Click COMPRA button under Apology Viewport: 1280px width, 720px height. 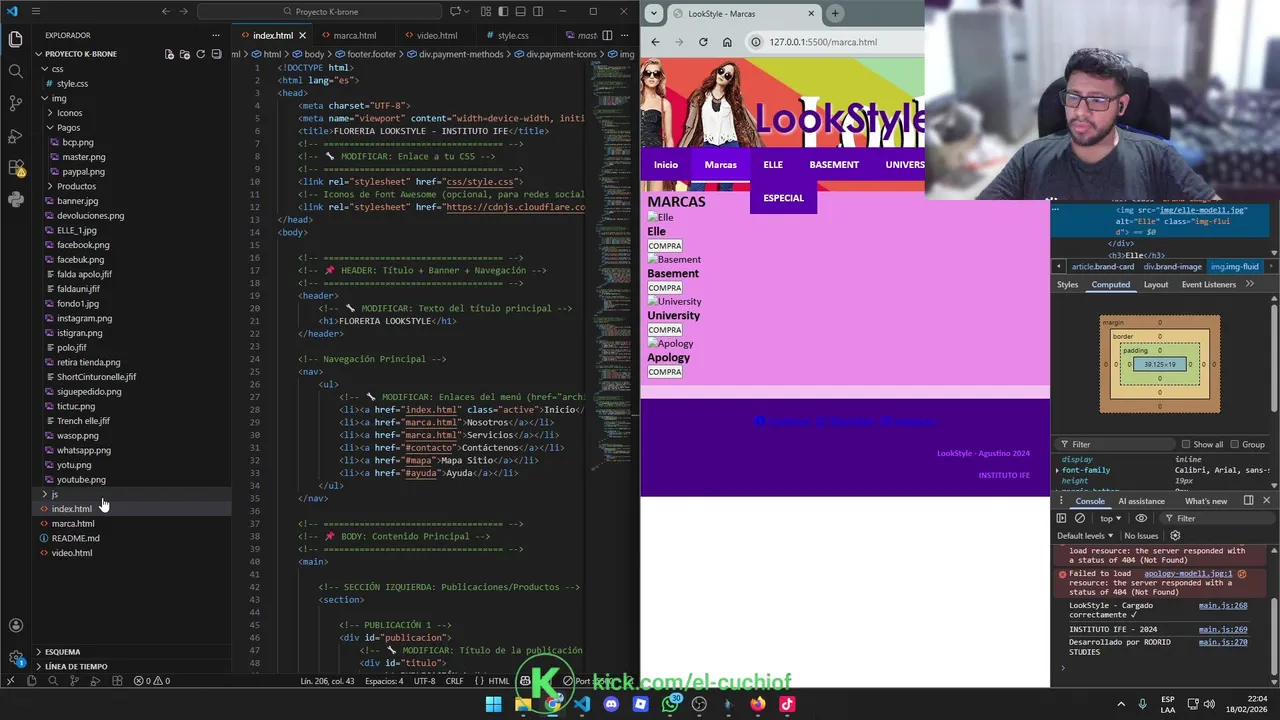click(665, 372)
